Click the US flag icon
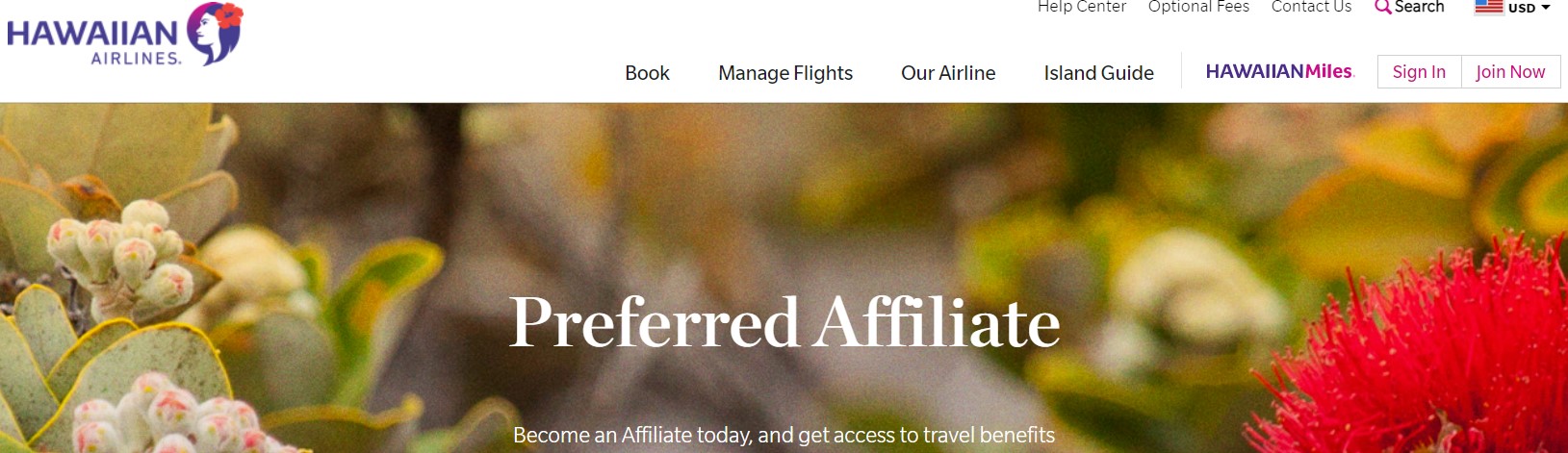Viewport: 1568px width, 453px height. [1488, 7]
